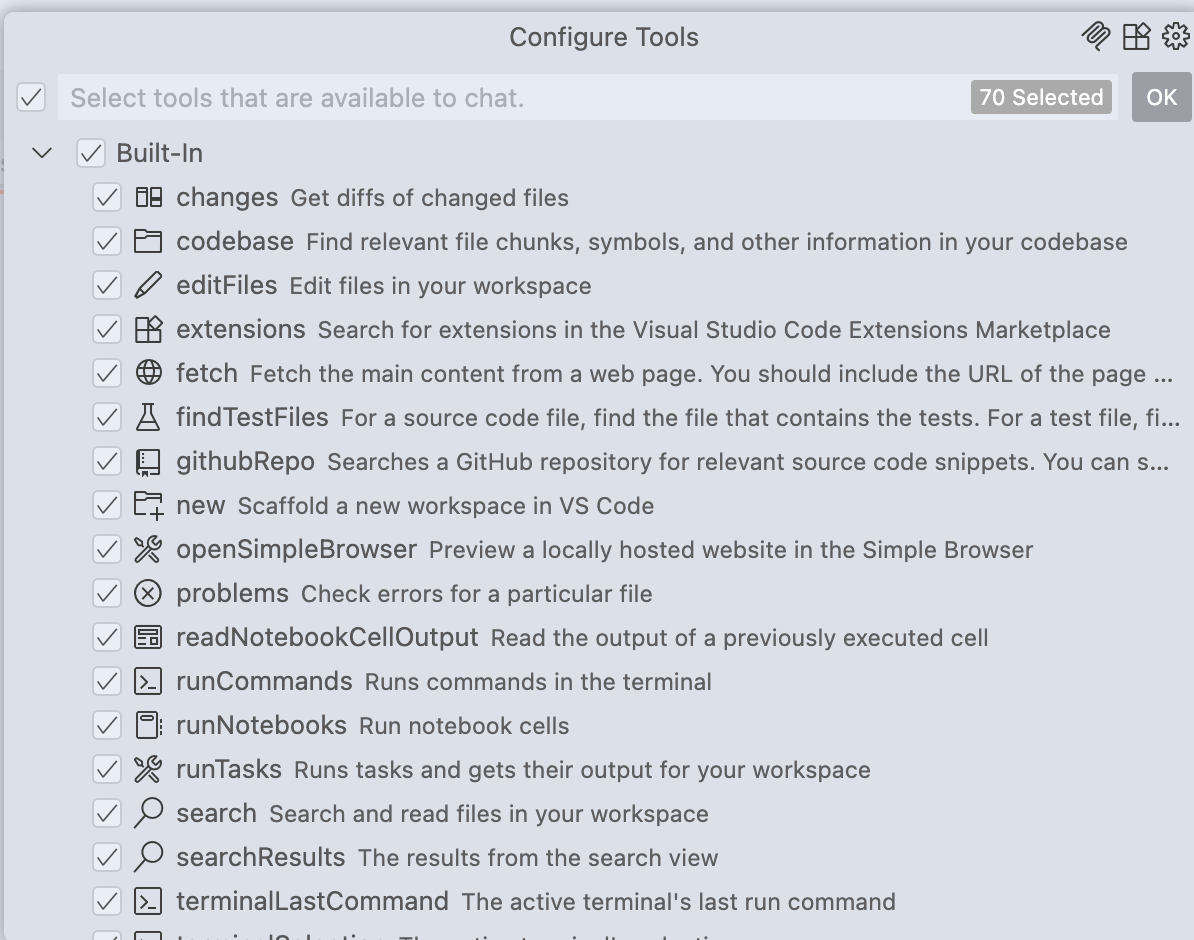Click the beaker icon beside findTestFiles
The height and width of the screenshot is (940, 1194).
pos(148,417)
